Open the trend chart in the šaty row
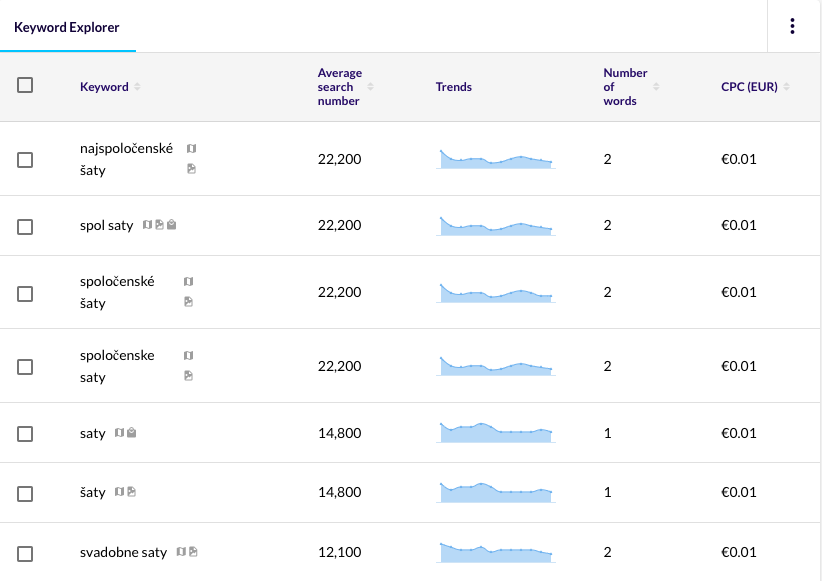This screenshot has height=581, width=822. tap(496, 492)
